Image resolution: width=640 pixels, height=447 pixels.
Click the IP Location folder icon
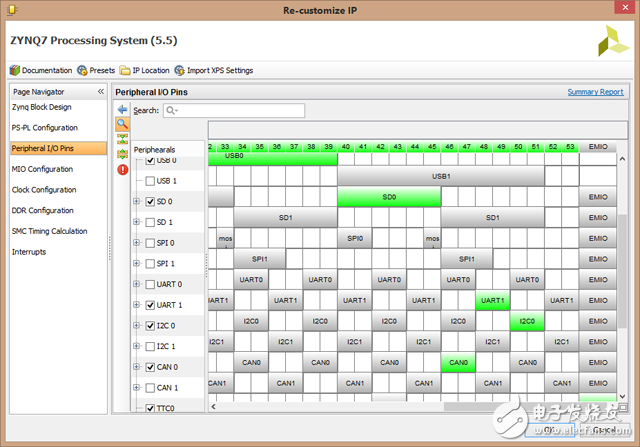(x=125, y=70)
